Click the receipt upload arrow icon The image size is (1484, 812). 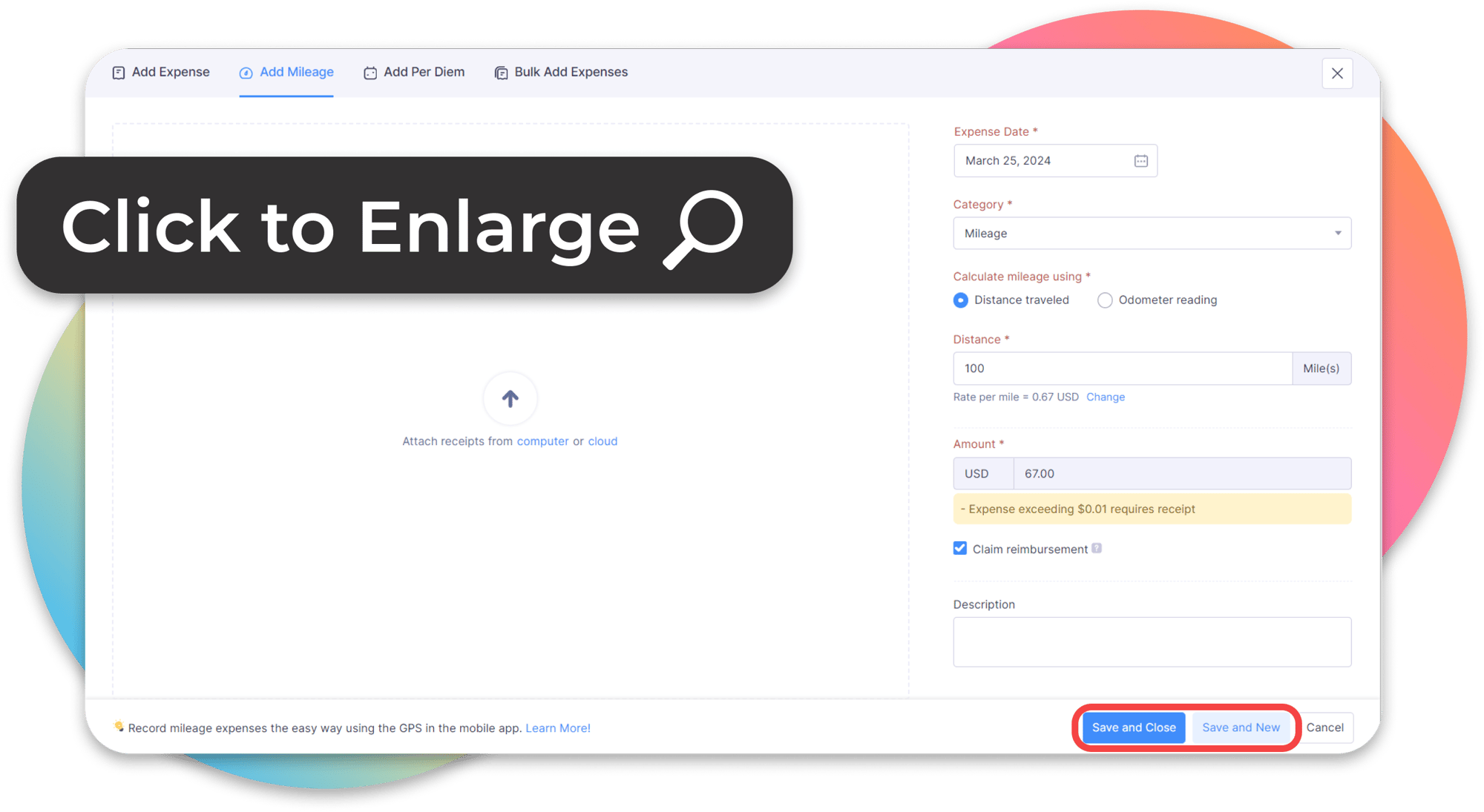pos(510,398)
